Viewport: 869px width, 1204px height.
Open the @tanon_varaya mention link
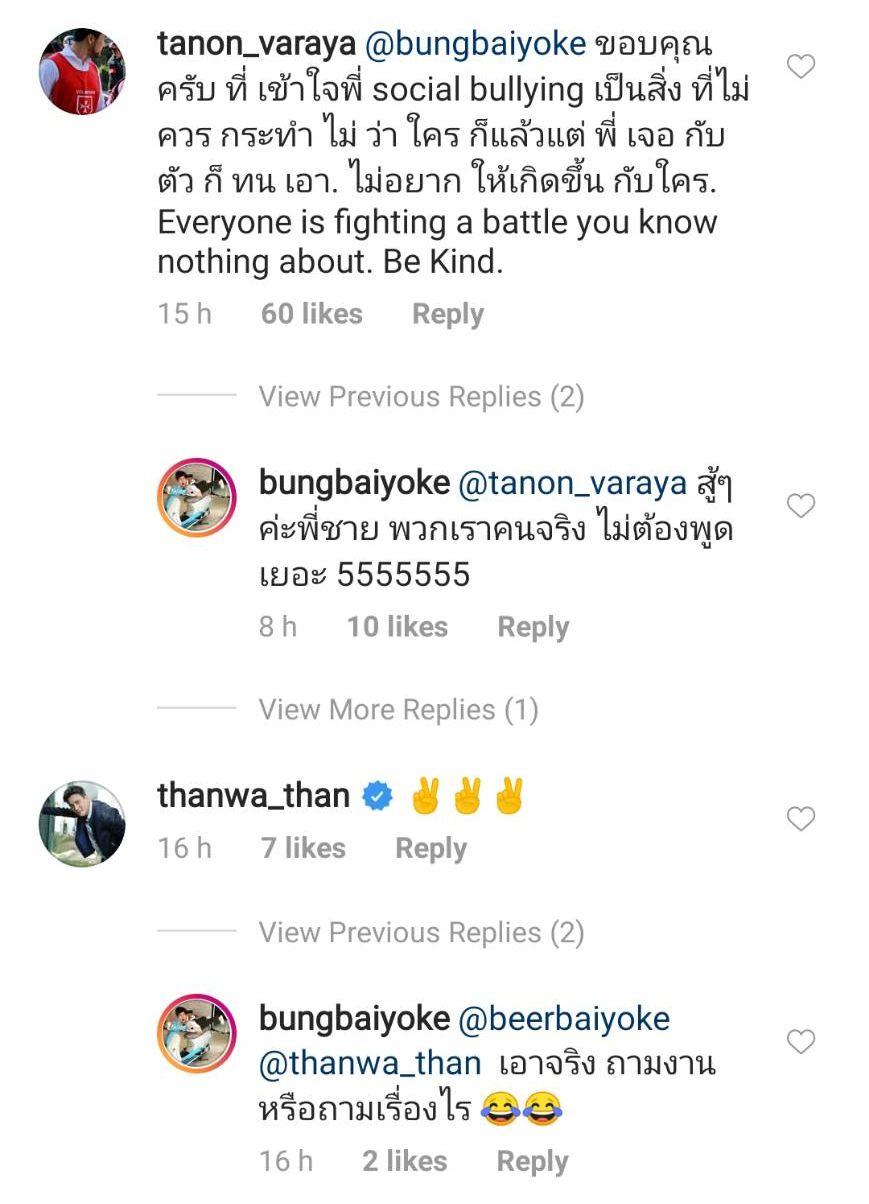[x=572, y=483]
